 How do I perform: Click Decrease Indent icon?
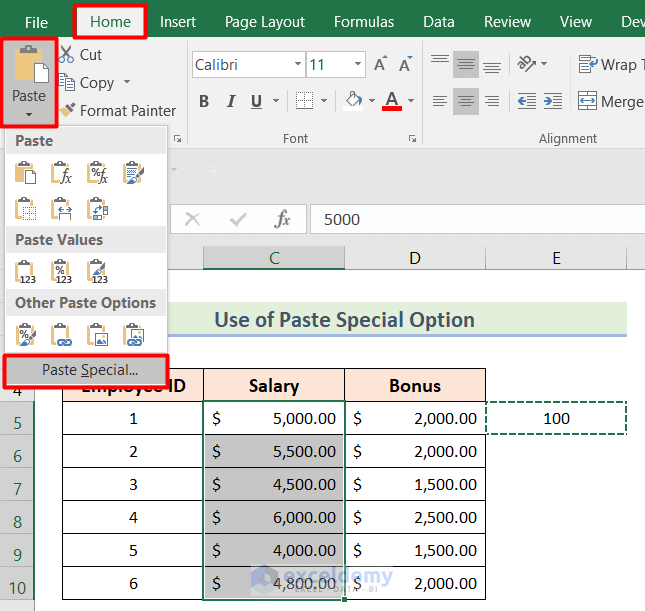coord(527,100)
